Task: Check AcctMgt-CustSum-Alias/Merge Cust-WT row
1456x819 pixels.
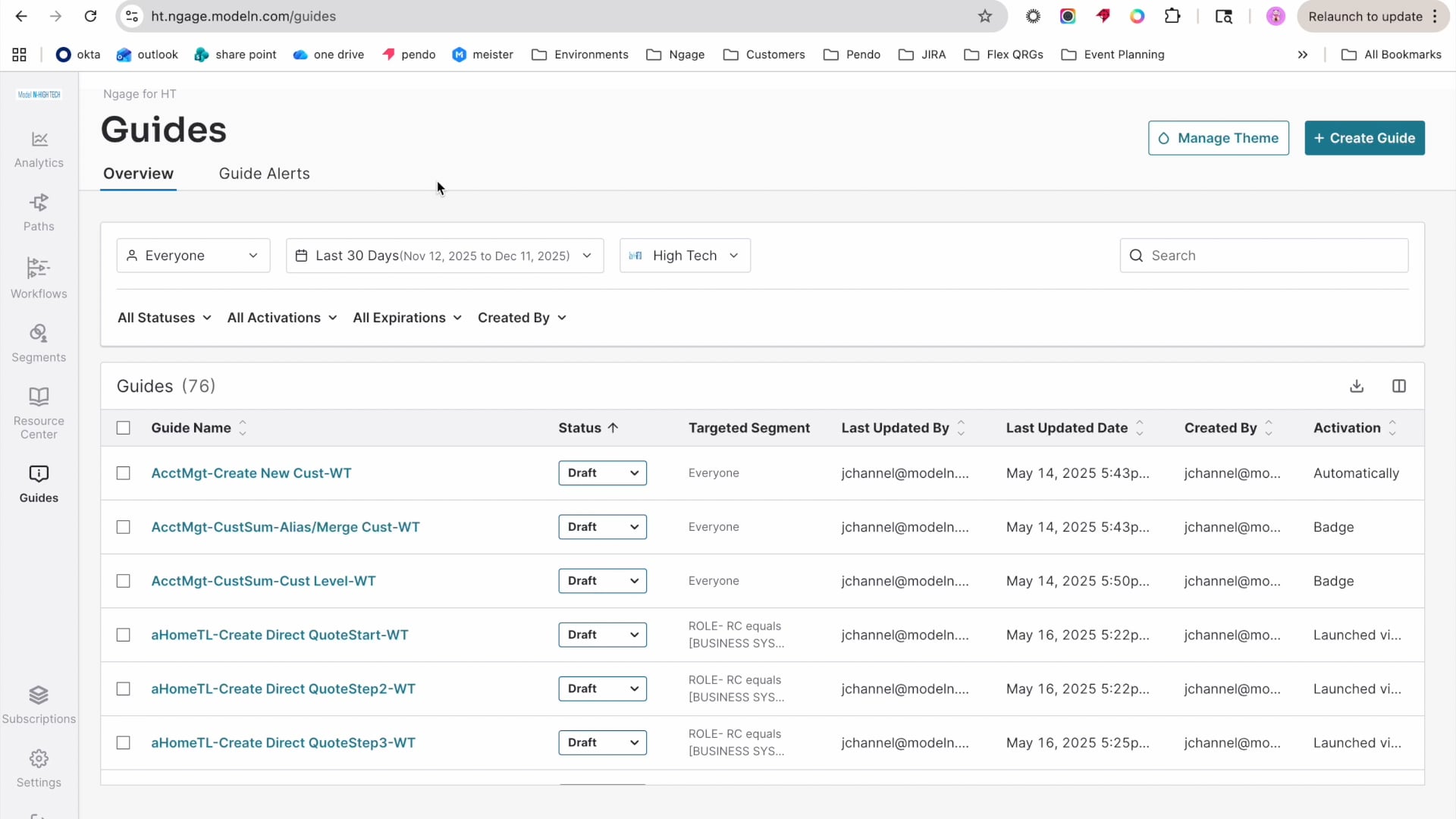Action: [123, 527]
